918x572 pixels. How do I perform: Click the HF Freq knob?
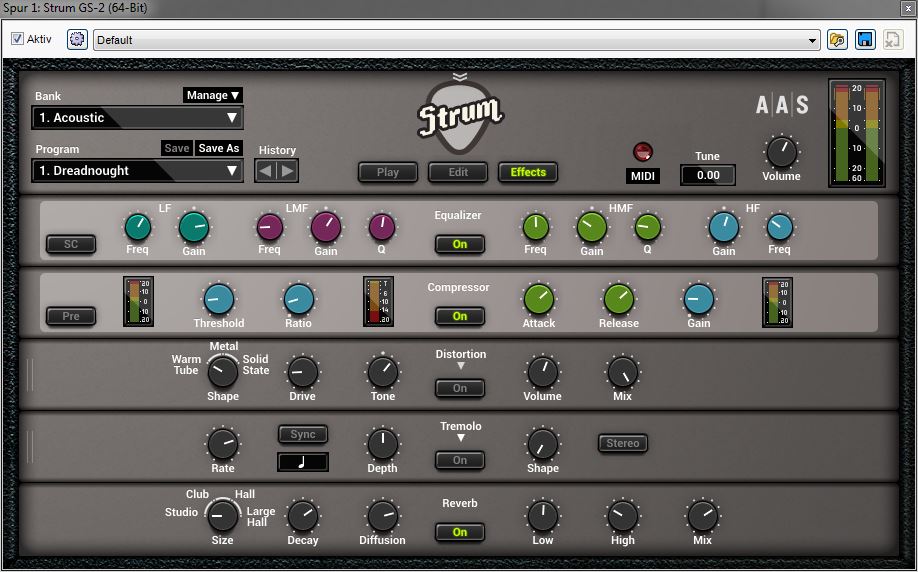pyautogui.click(x=780, y=227)
